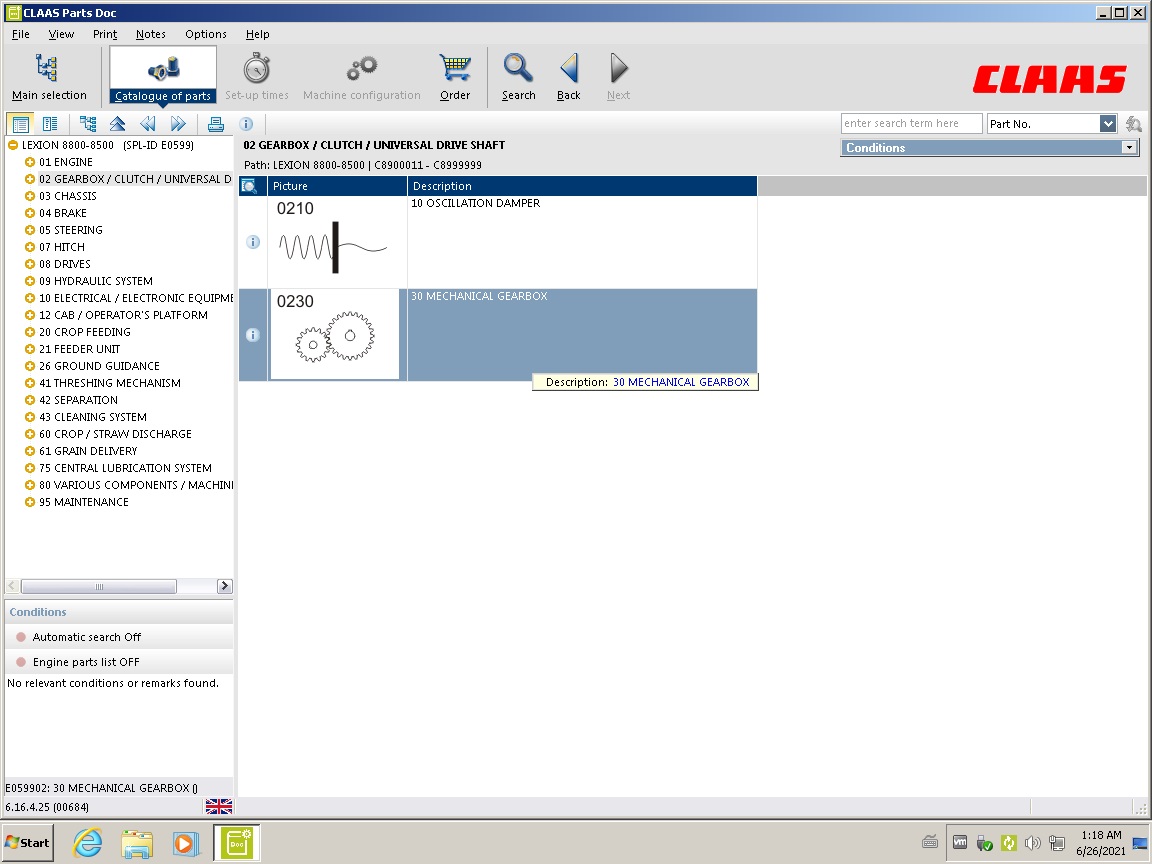Open the Print menu
The width and height of the screenshot is (1152, 864).
(105, 34)
